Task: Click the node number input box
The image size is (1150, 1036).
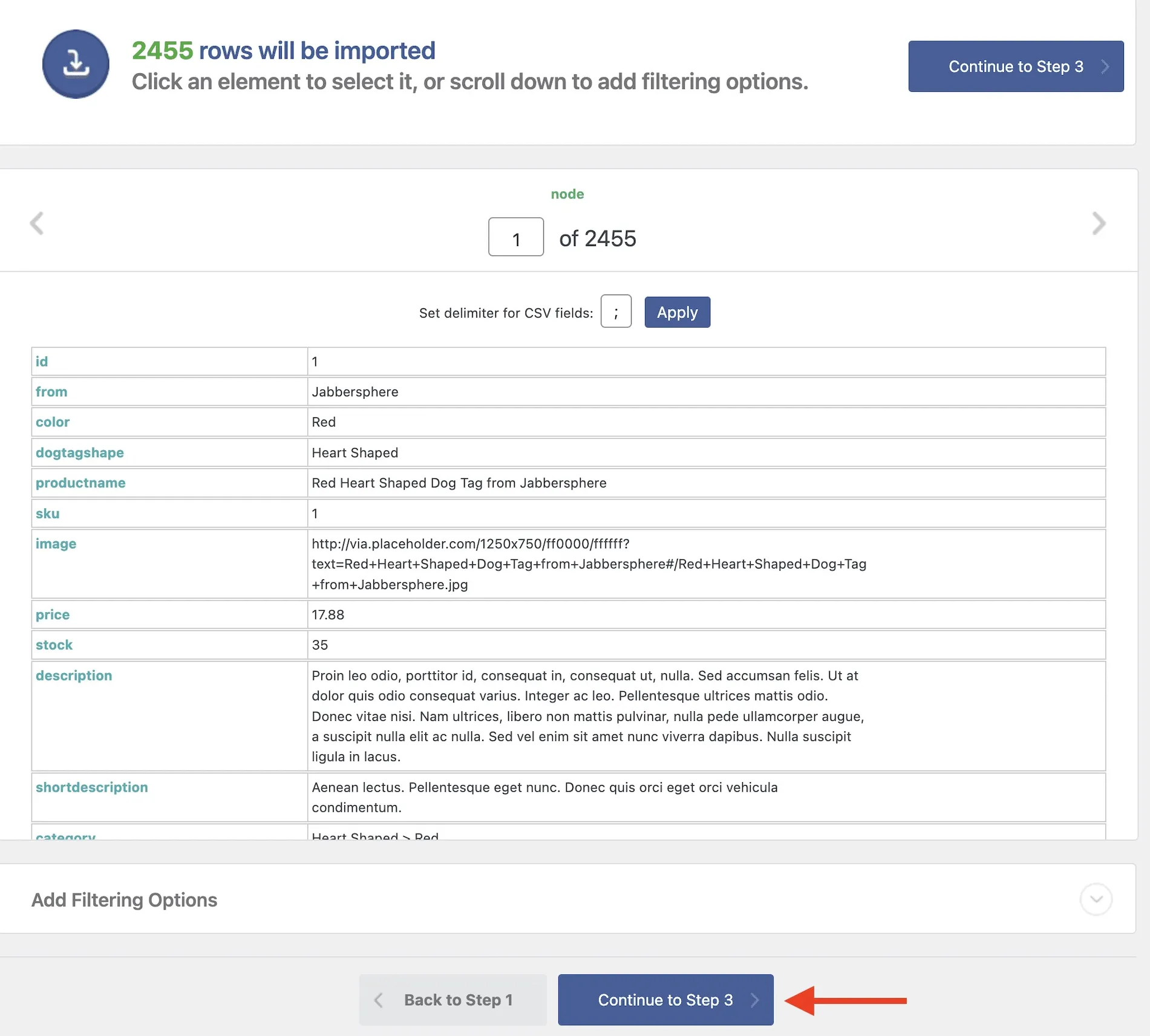Action: pos(516,237)
